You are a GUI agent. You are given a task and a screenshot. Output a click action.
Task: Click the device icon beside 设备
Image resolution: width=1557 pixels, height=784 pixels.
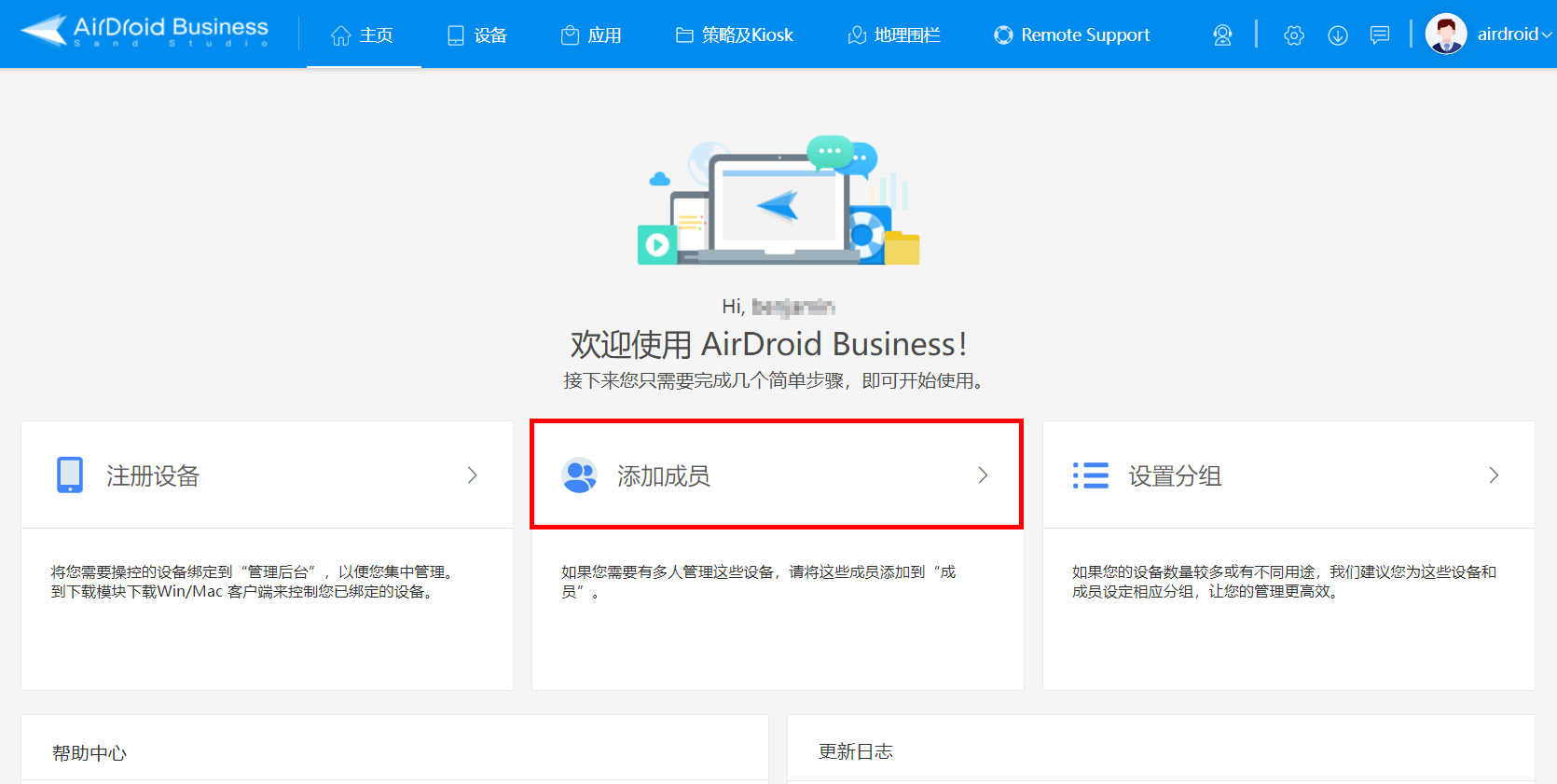pos(456,35)
